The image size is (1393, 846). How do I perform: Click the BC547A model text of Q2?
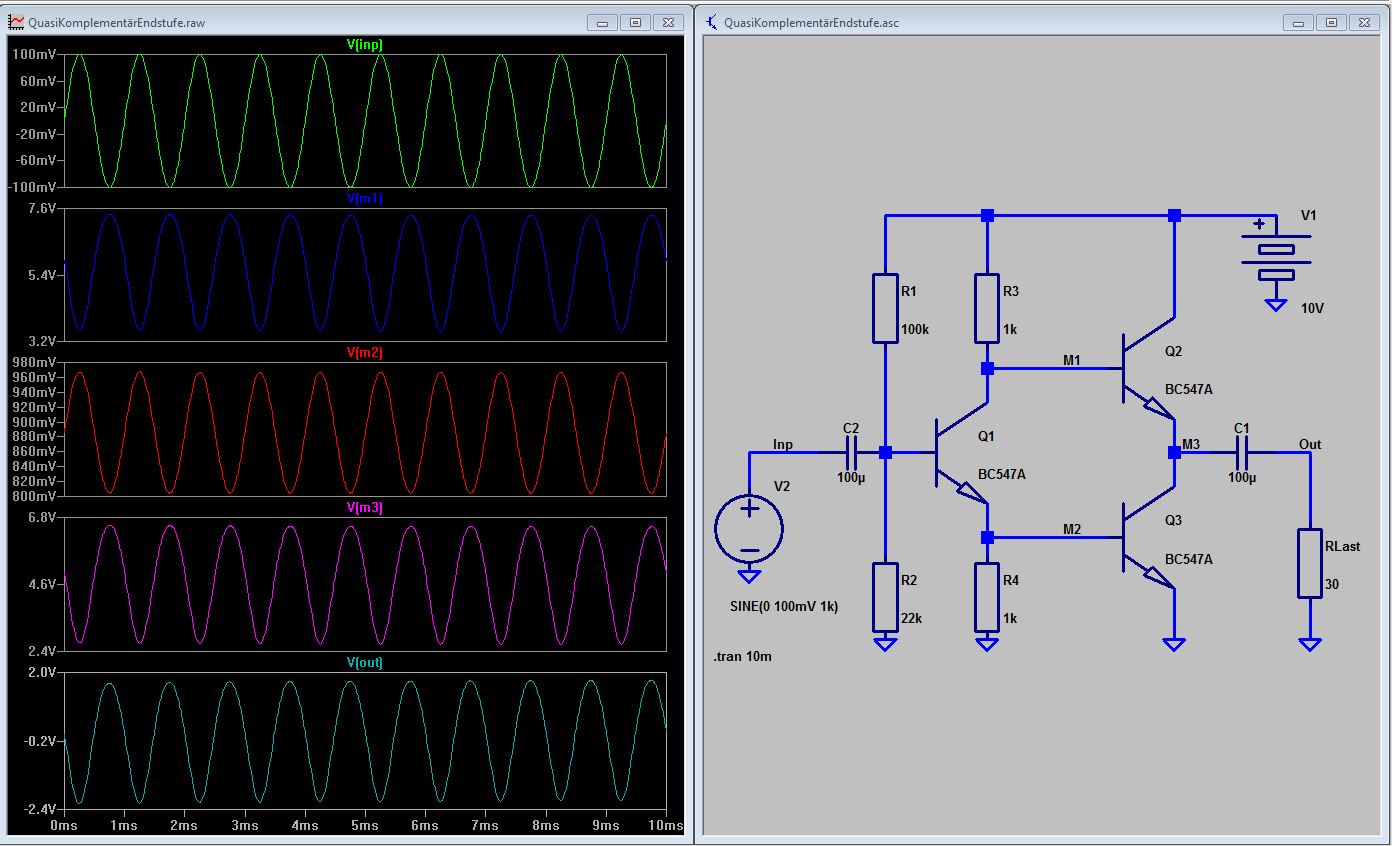pos(1189,389)
